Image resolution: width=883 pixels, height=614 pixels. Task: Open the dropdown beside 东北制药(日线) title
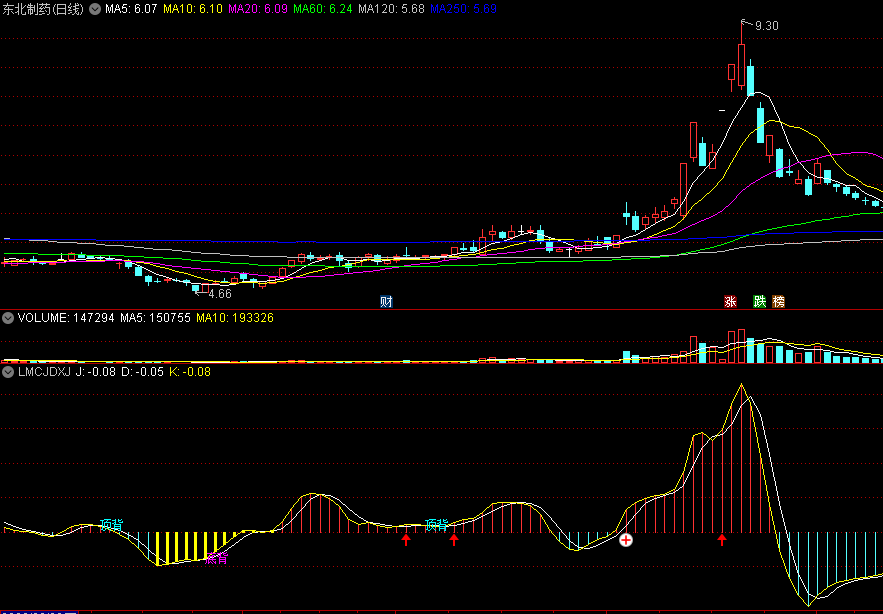[96, 9]
